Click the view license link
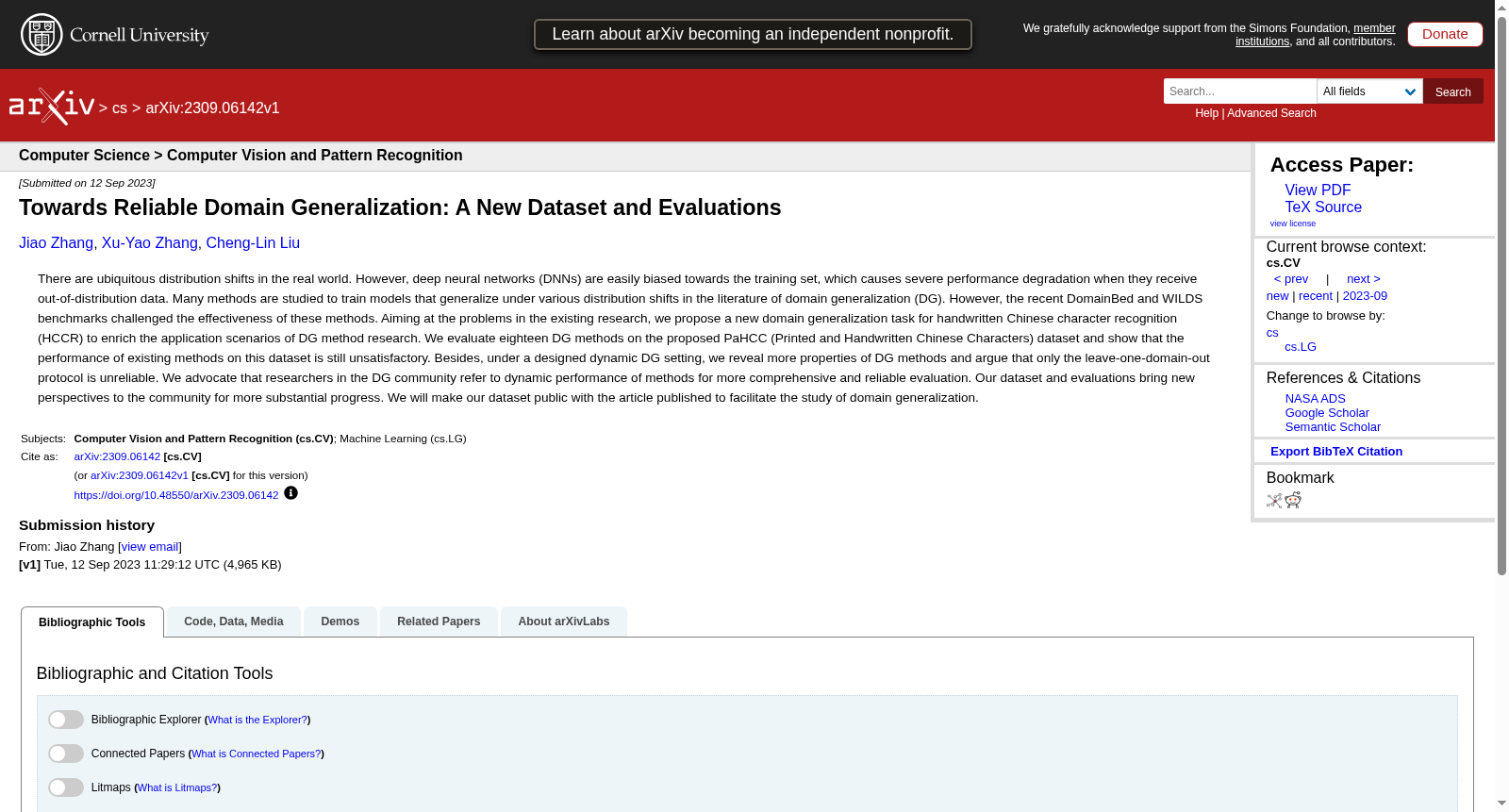The image size is (1509, 812). click(x=1293, y=224)
